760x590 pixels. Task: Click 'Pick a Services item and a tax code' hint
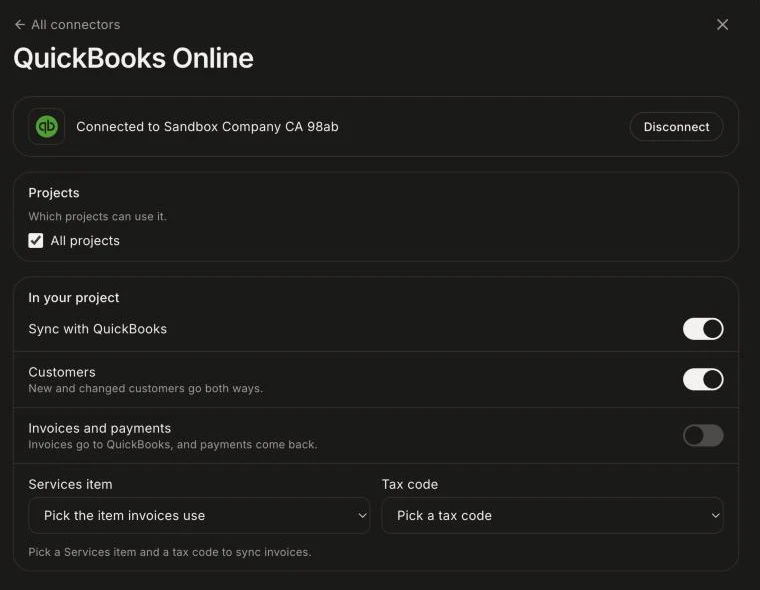click(170, 552)
